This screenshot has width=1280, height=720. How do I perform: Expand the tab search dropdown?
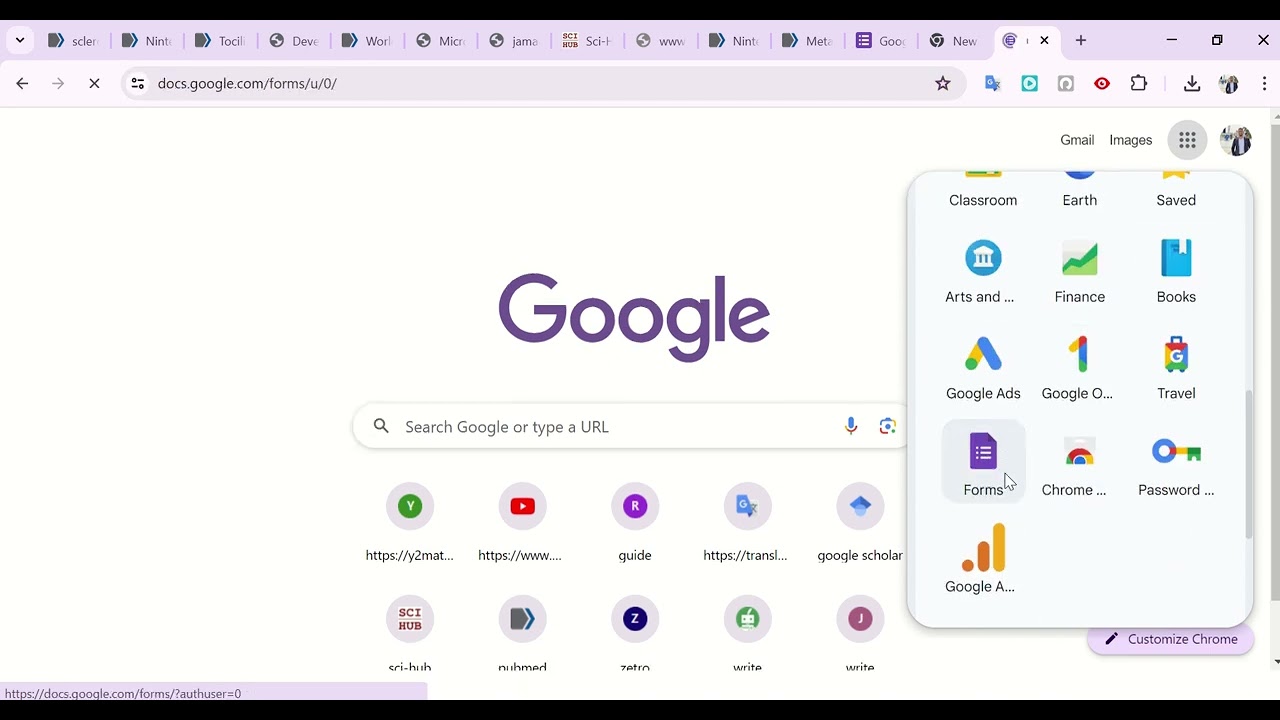pyautogui.click(x=20, y=41)
